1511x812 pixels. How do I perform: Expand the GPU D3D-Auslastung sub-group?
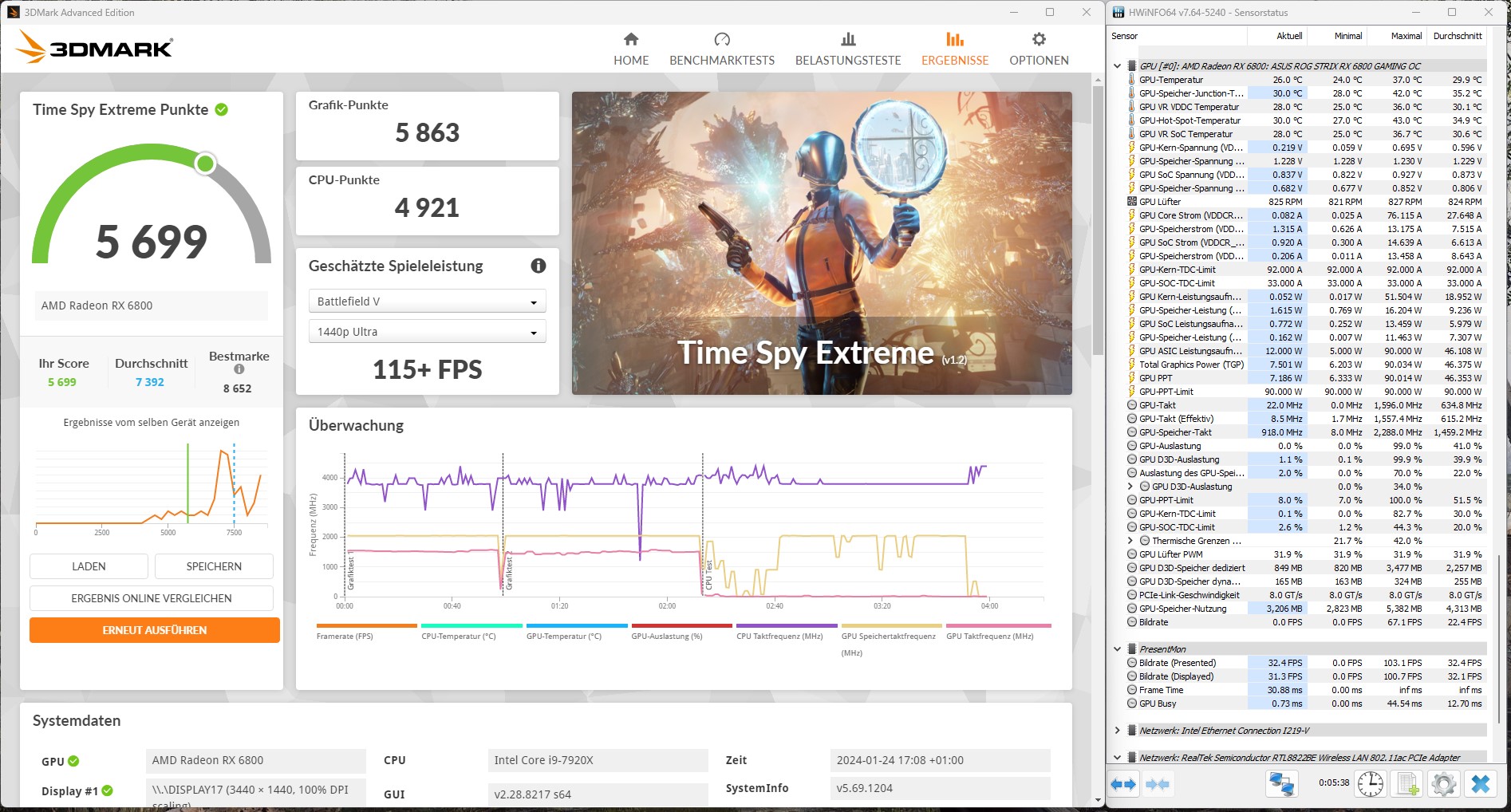pos(1130,487)
